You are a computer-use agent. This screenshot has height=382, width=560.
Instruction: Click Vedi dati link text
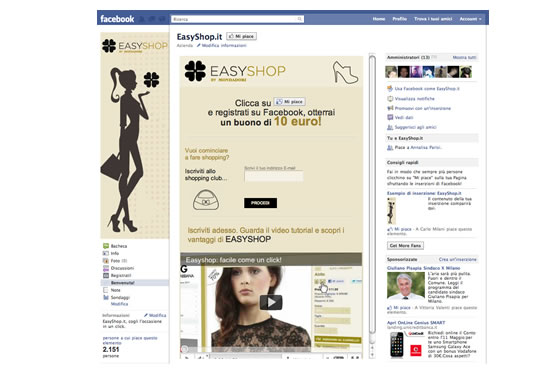click(x=404, y=117)
